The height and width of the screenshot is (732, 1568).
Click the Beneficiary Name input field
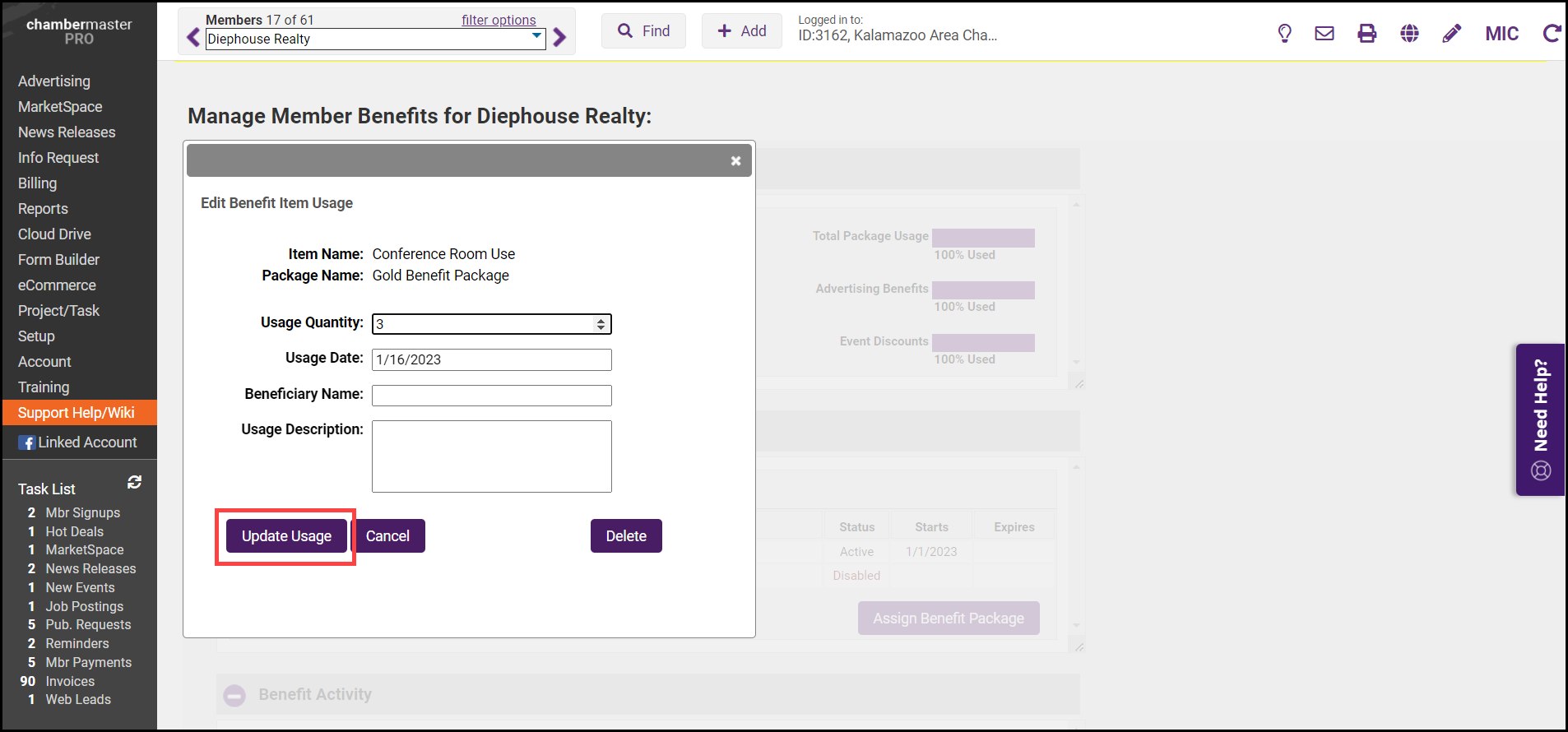coord(491,396)
